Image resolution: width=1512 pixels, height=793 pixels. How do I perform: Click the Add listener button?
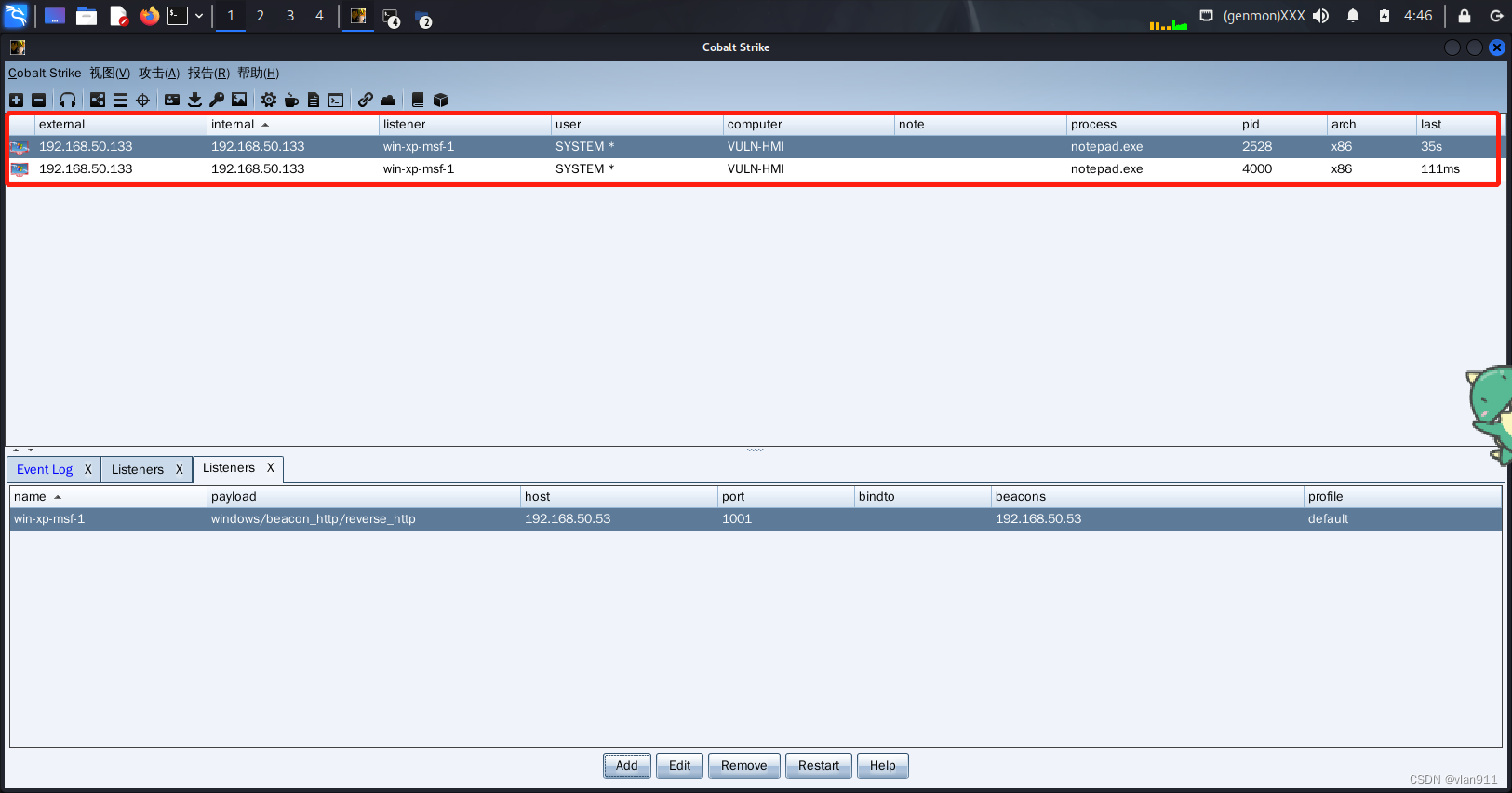pos(627,766)
